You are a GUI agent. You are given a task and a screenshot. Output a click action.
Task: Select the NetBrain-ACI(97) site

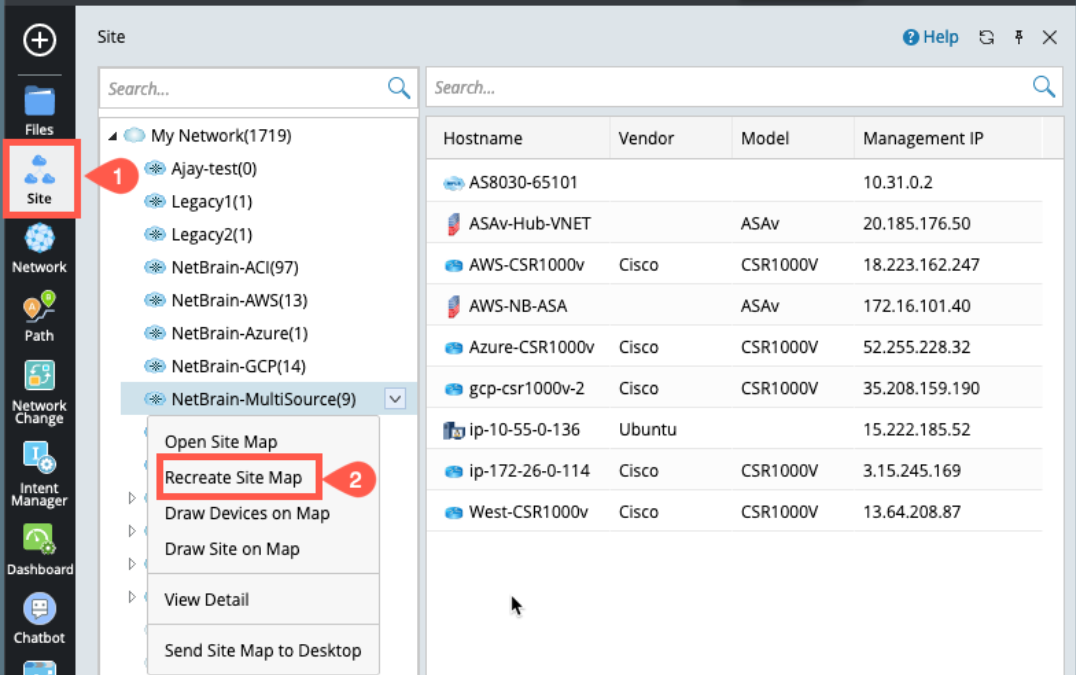click(x=234, y=267)
